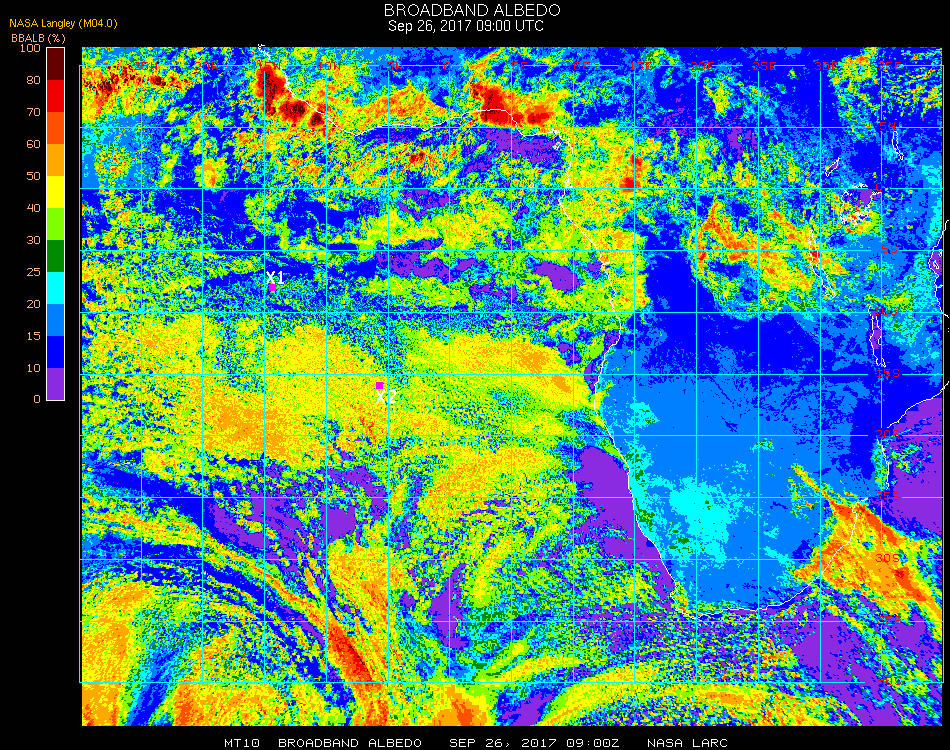
Task: Click the 35E longitude label
Action: coord(888,66)
